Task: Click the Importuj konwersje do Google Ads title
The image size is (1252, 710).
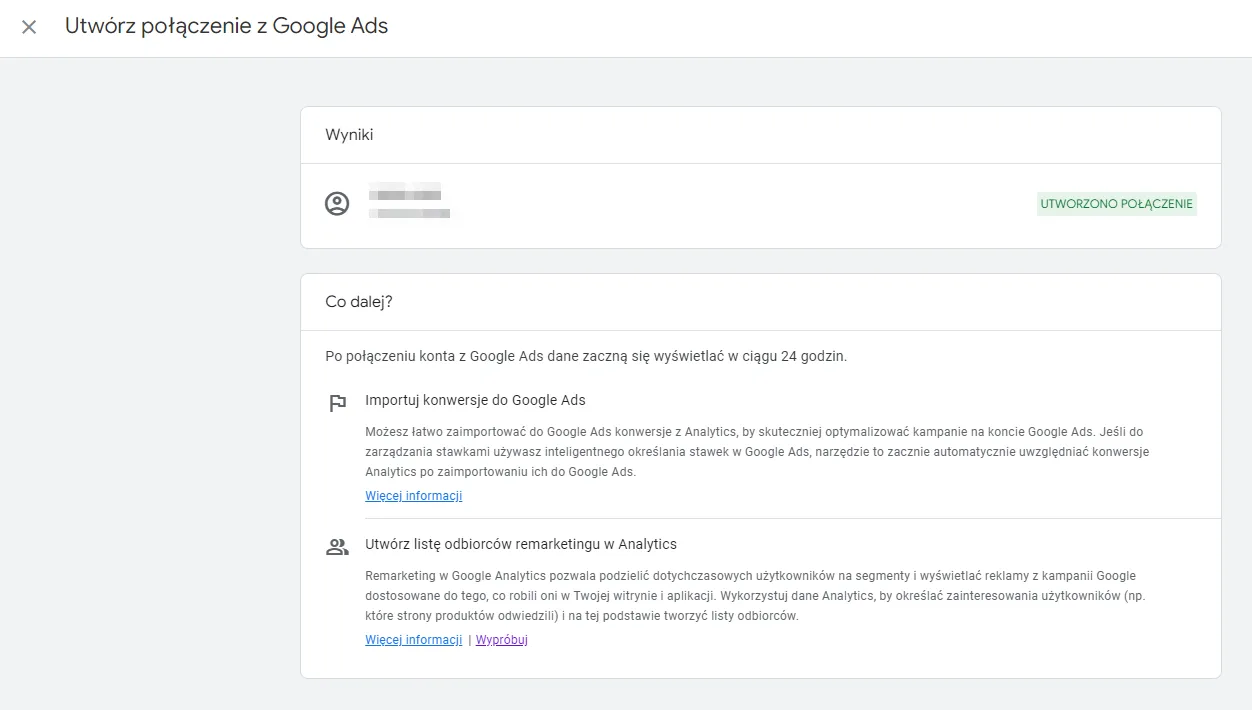Action: click(476, 400)
